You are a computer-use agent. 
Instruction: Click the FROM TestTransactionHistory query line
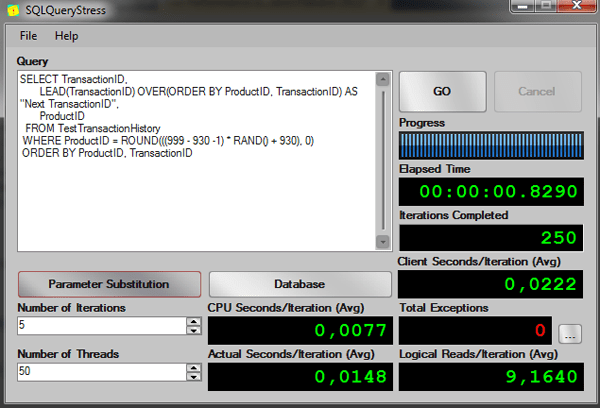93,128
